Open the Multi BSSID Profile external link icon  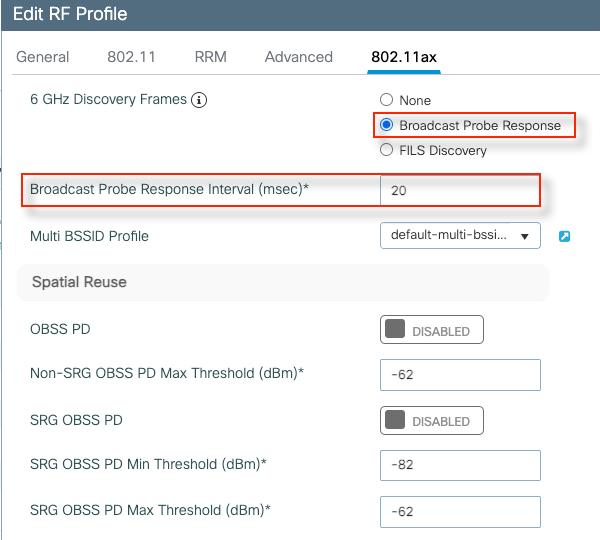pos(564,237)
